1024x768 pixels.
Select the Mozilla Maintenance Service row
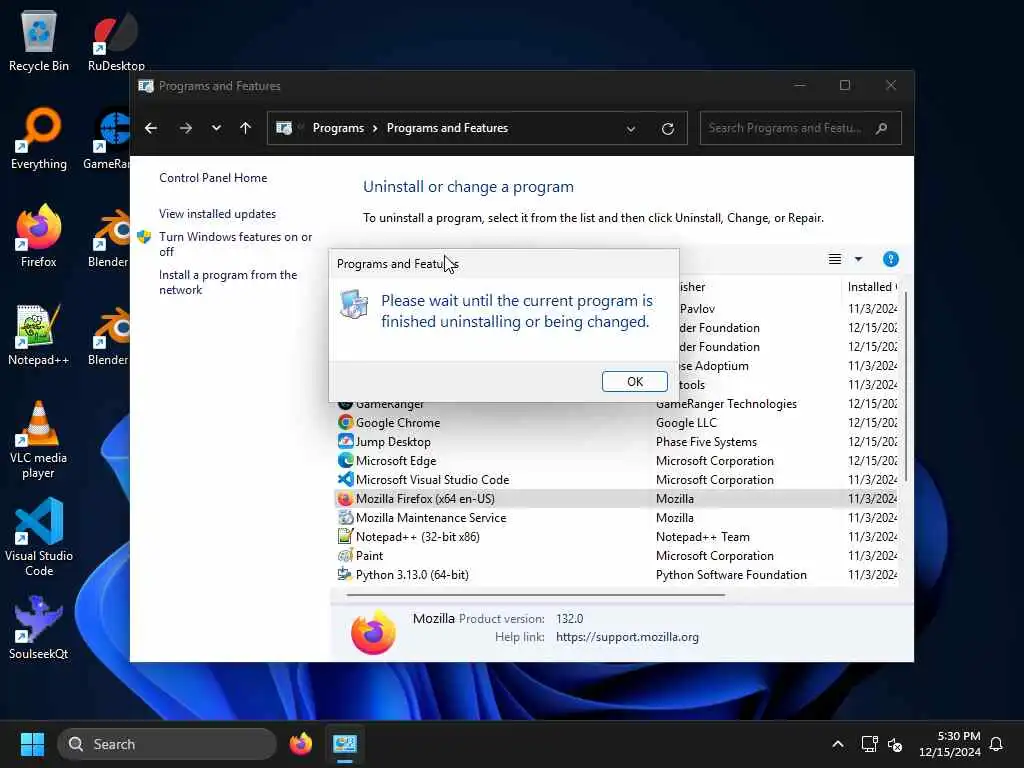coord(618,517)
